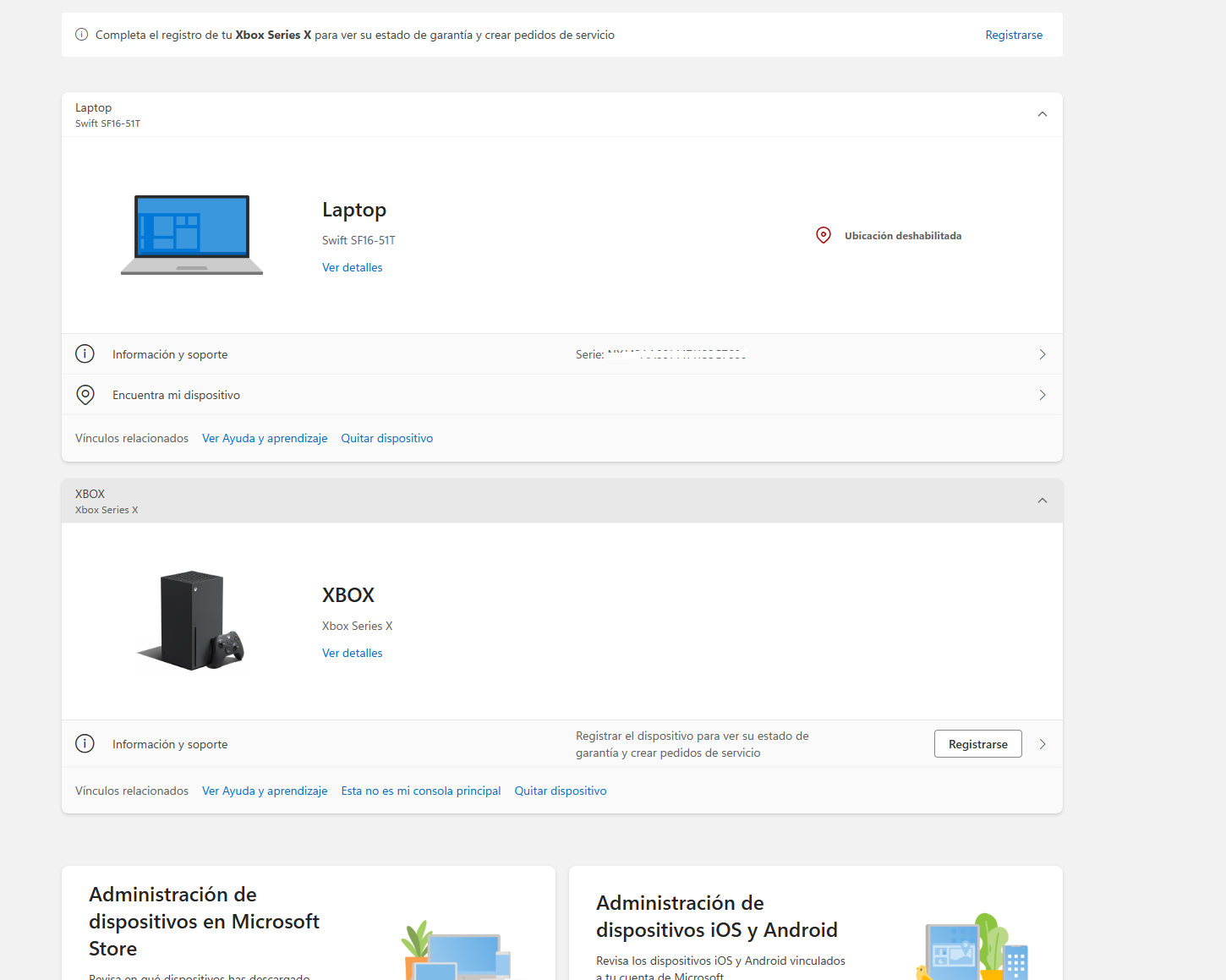Expand XBOX Información y soporte chevron
The height and width of the screenshot is (980, 1226).
pyautogui.click(x=1043, y=744)
